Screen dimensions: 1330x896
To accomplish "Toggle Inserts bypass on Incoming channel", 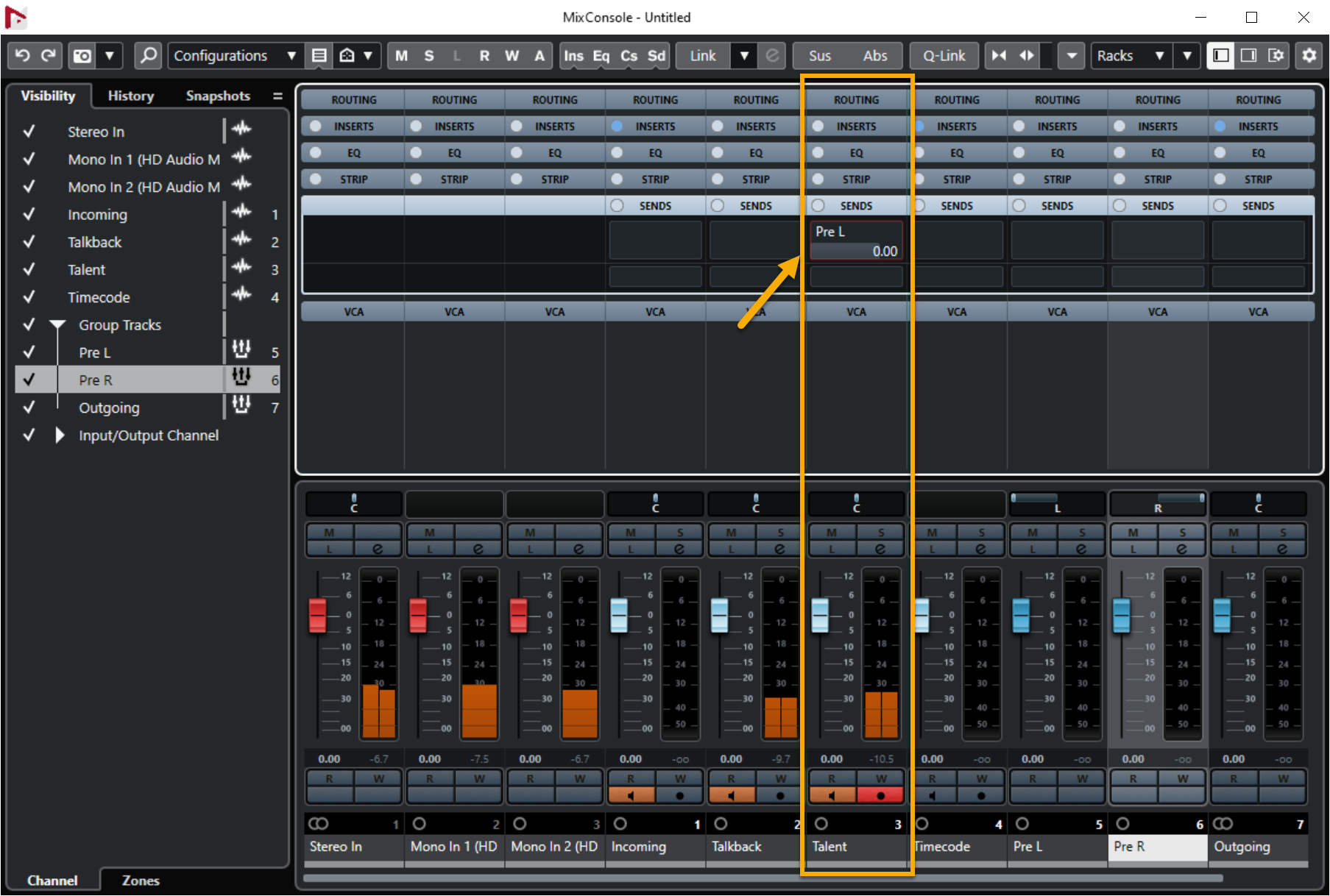I will (x=618, y=127).
